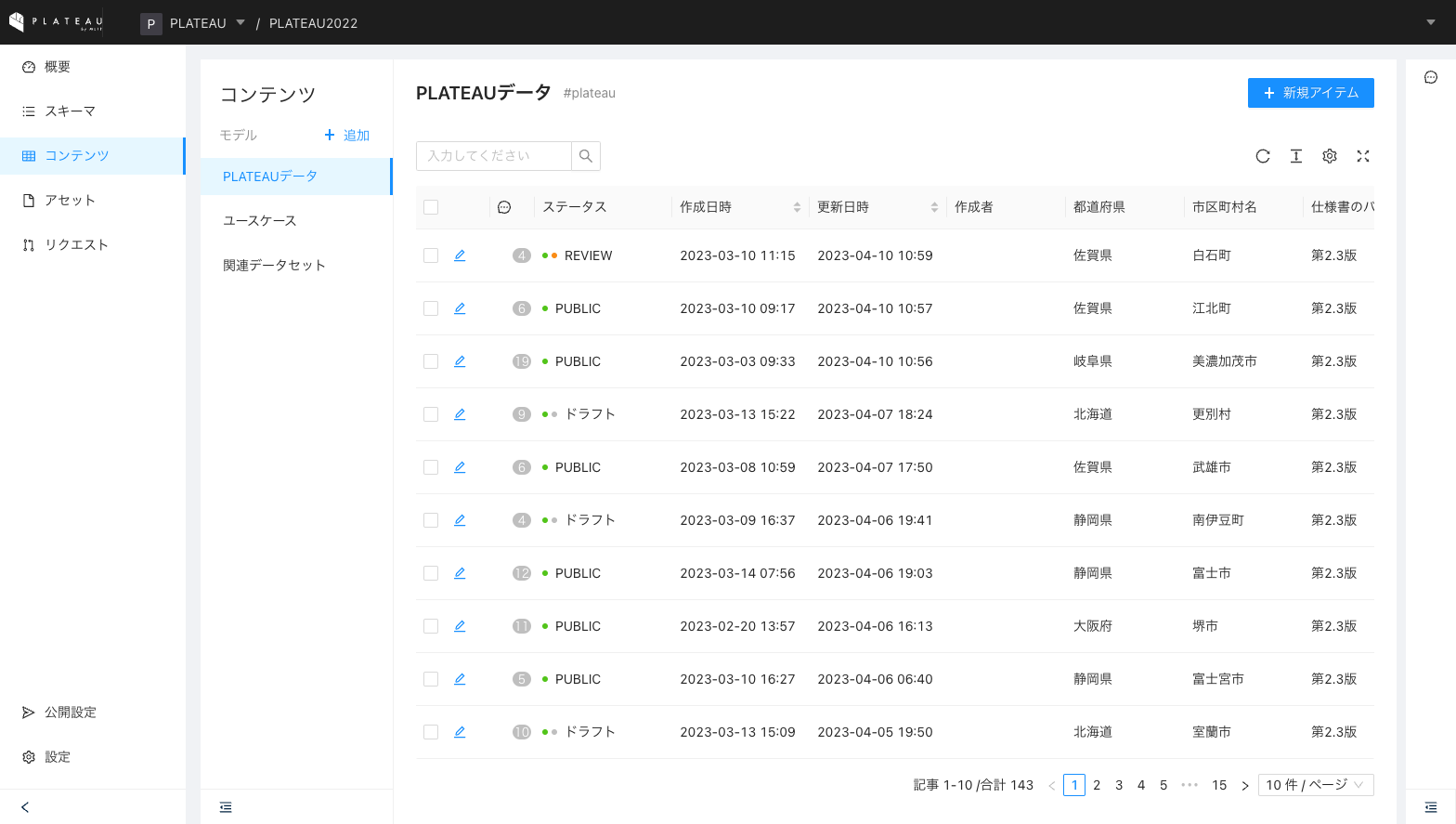Collapse the left sidebar with arrow
This screenshot has height=824, width=1456.
tap(25, 807)
